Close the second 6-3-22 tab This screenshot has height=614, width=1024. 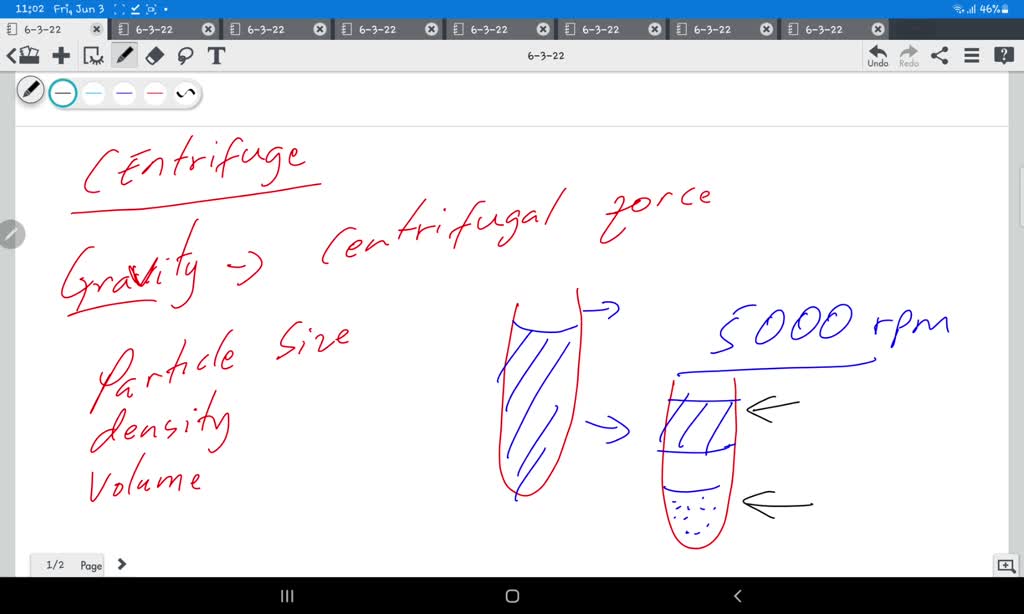(x=208, y=29)
